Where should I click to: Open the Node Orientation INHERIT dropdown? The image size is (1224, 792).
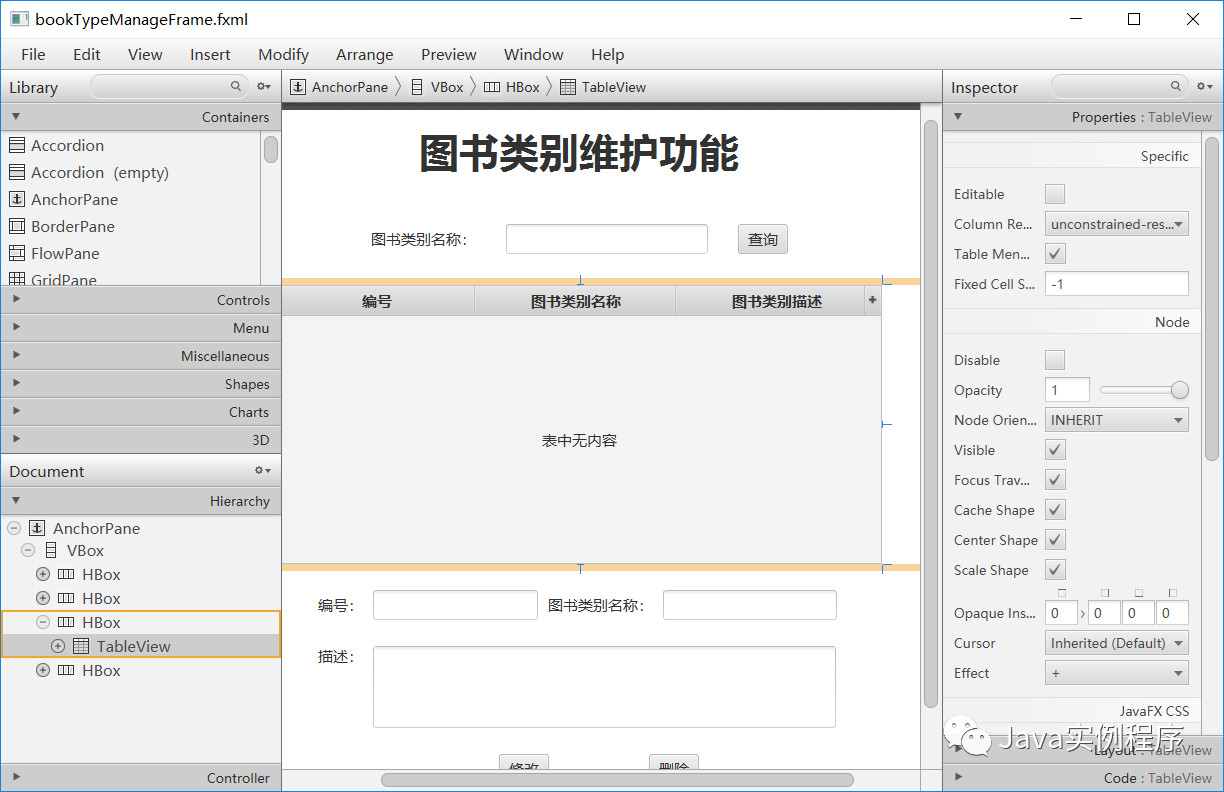pyautogui.click(x=1116, y=419)
